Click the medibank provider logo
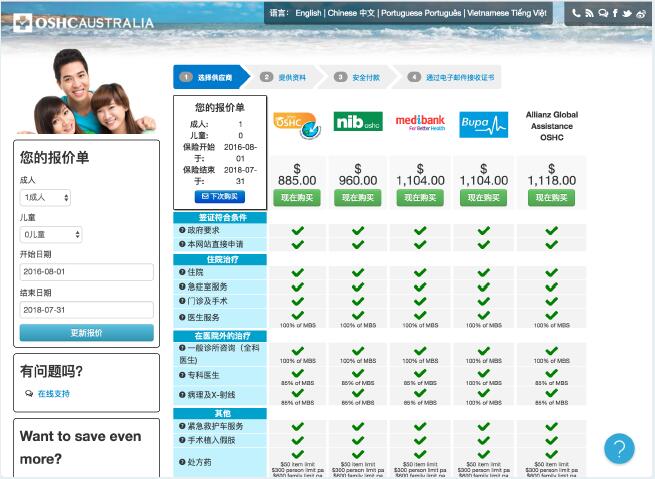Image resolution: width=655 pixels, height=479 pixels. tap(420, 122)
